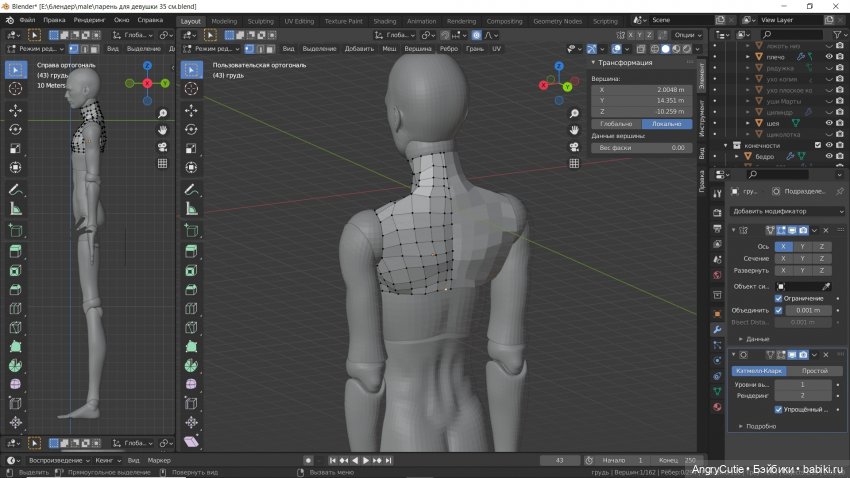The image size is (850, 478).
Task: Open the Modifiers wrench tab in properties
Action: pyautogui.click(x=716, y=329)
